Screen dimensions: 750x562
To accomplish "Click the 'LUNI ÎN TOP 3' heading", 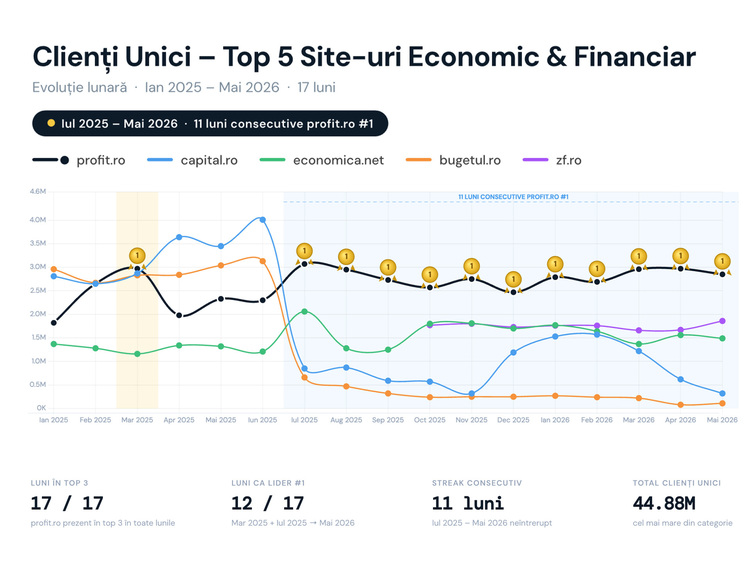I will 59,483.
